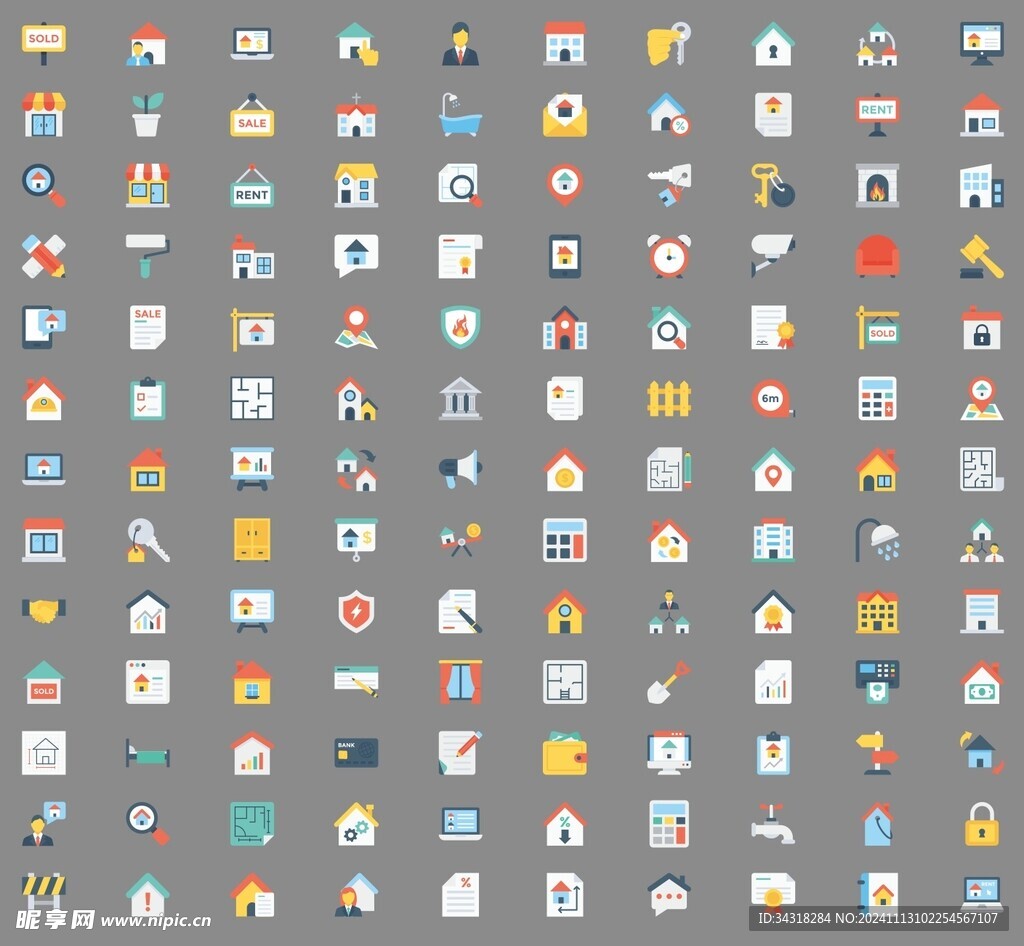The width and height of the screenshot is (1024, 946).
Task: Select the hand holding key icon
Action: 669,44
